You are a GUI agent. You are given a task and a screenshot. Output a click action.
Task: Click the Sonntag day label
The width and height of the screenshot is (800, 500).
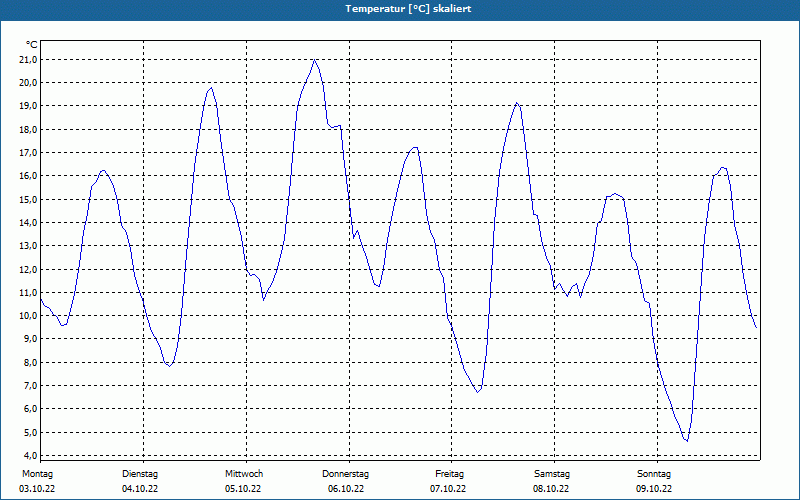coord(654,474)
